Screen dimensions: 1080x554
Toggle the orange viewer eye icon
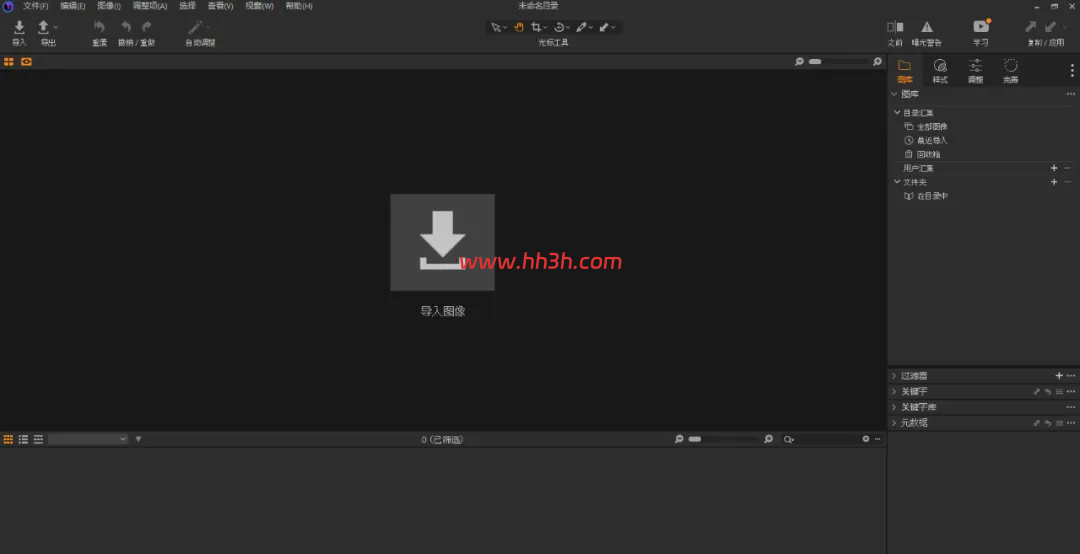click(26, 61)
